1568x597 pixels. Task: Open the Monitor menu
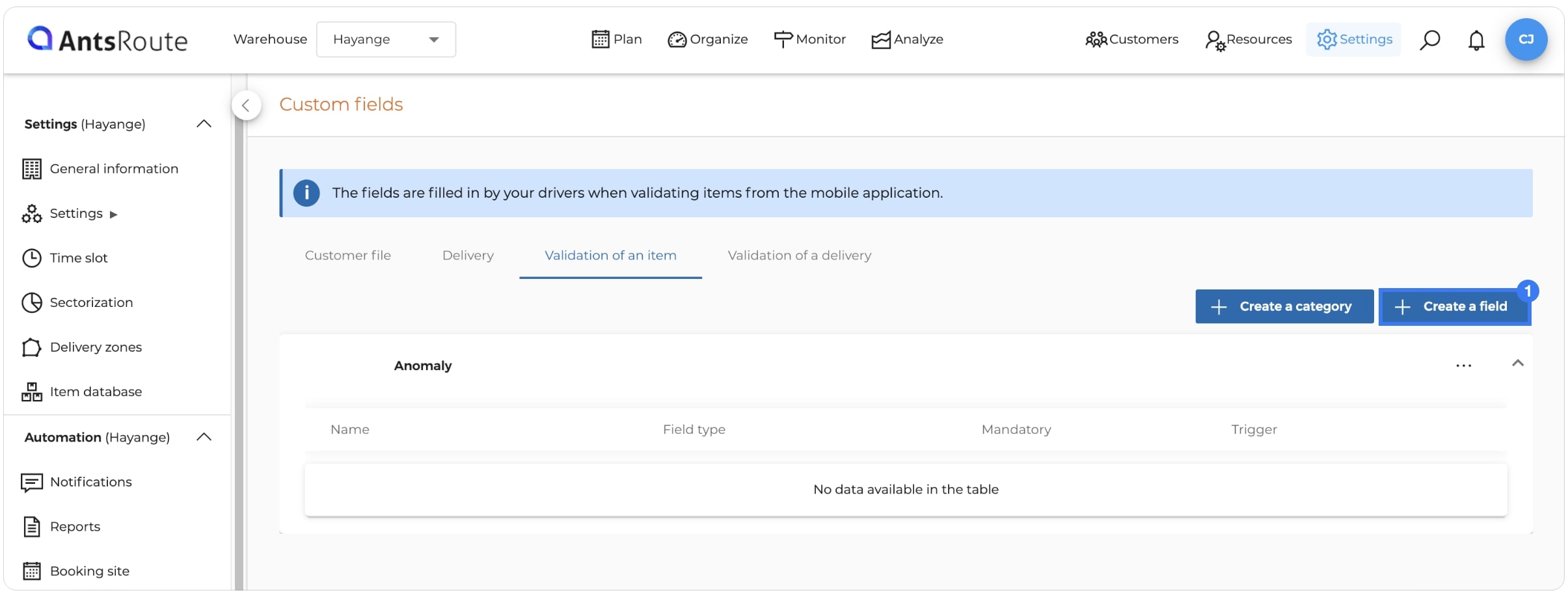(x=809, y=40)
